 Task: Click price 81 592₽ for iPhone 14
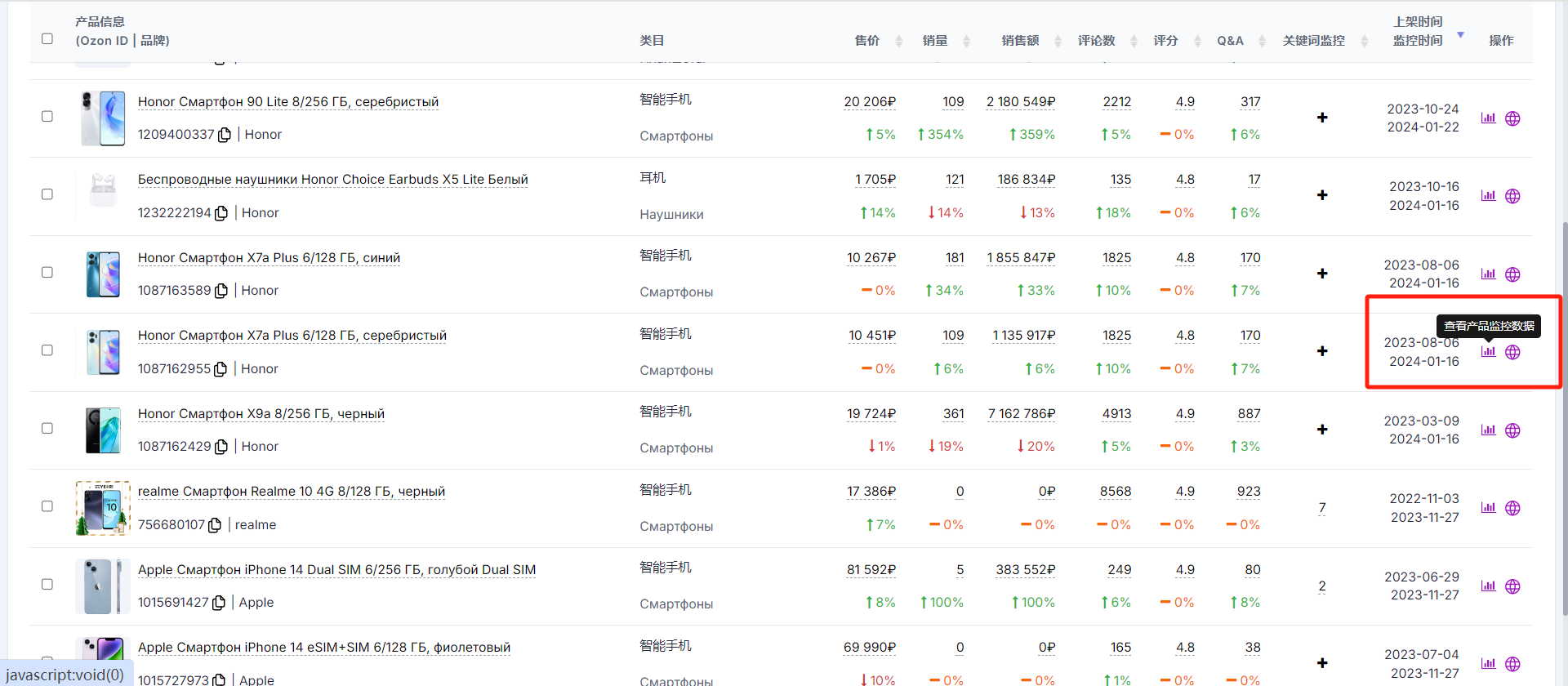click(x=871, y=570)
